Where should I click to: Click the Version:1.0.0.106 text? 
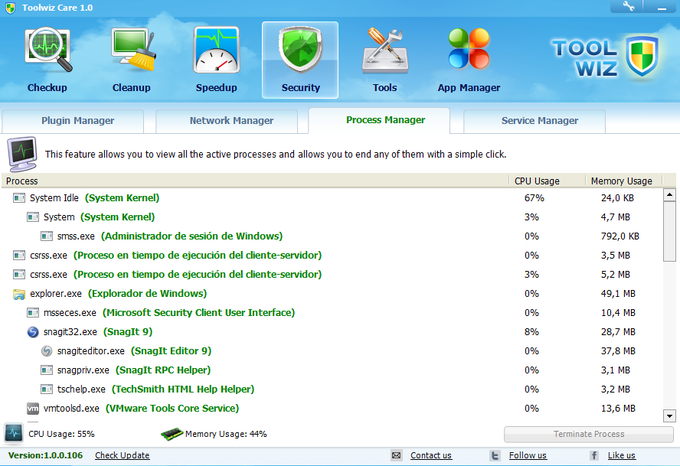tap(46, 456)
